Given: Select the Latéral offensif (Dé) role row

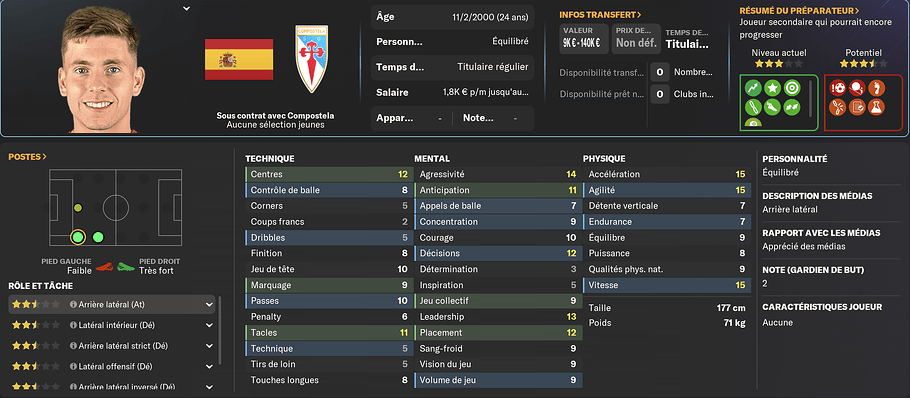Looking at the screenshot, I should (111, 367).
